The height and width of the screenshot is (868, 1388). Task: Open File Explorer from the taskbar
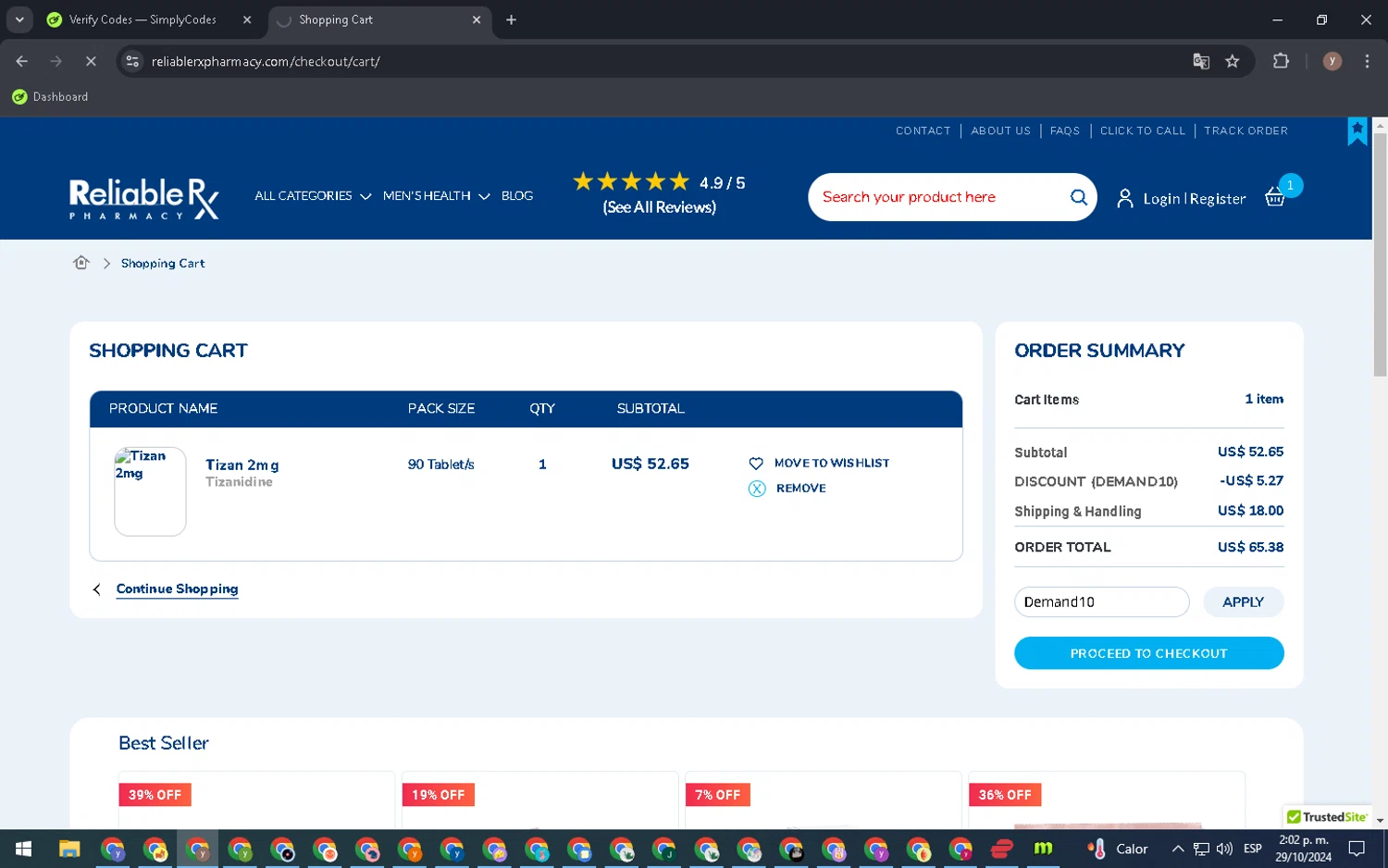click(69, 849)
